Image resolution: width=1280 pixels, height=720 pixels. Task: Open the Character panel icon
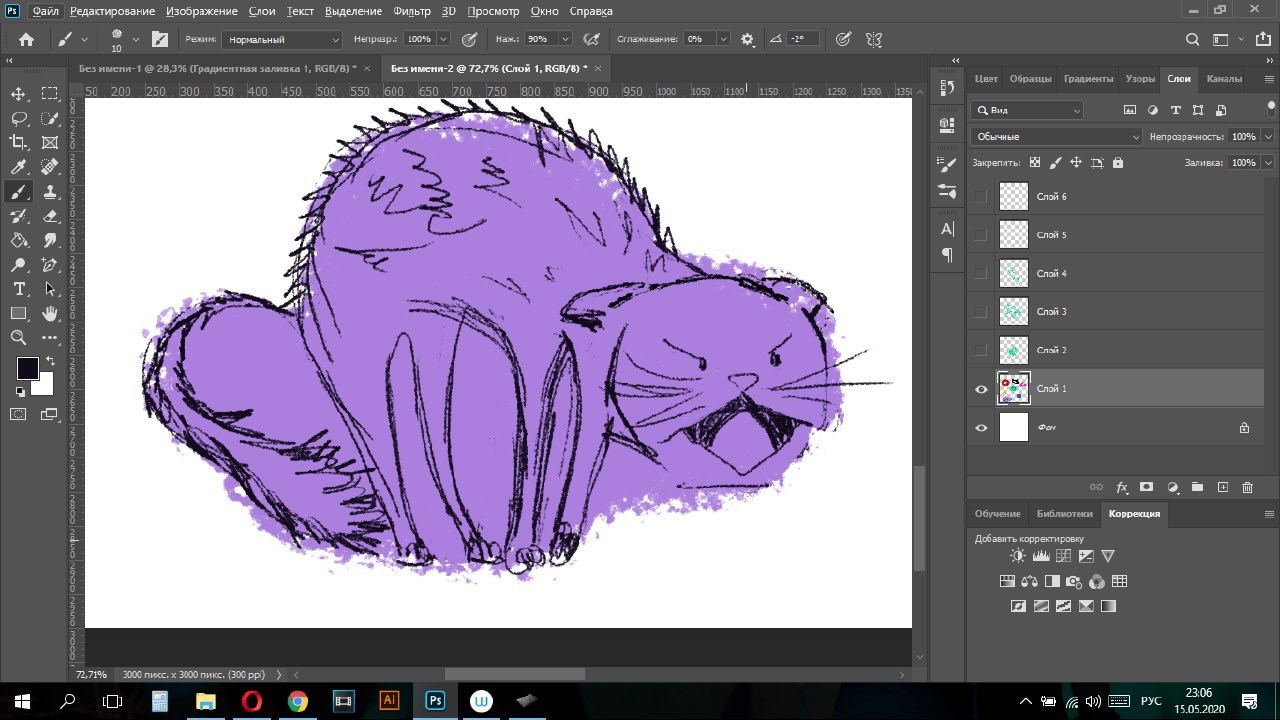[x=947, y=229]
